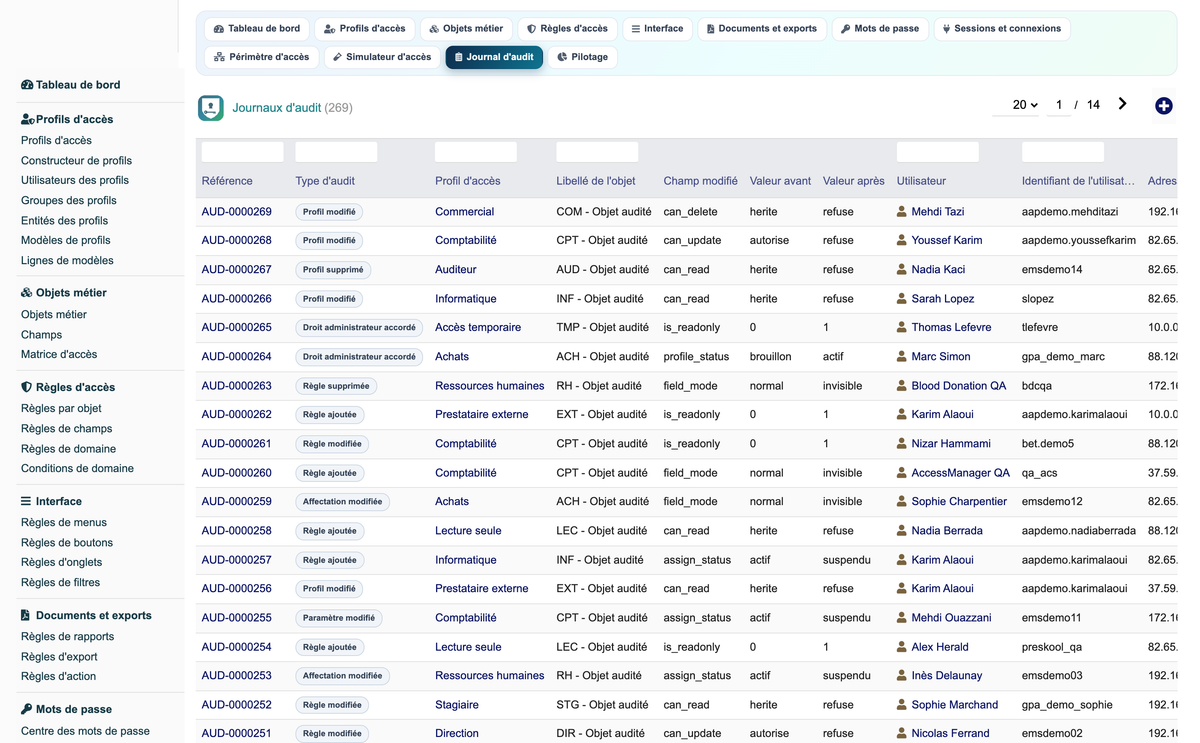Viewport: 1200px width, 743px height.
Task: Click the gauge icon beside sidebar Tableau de bord
Action: tap(27, 85)
